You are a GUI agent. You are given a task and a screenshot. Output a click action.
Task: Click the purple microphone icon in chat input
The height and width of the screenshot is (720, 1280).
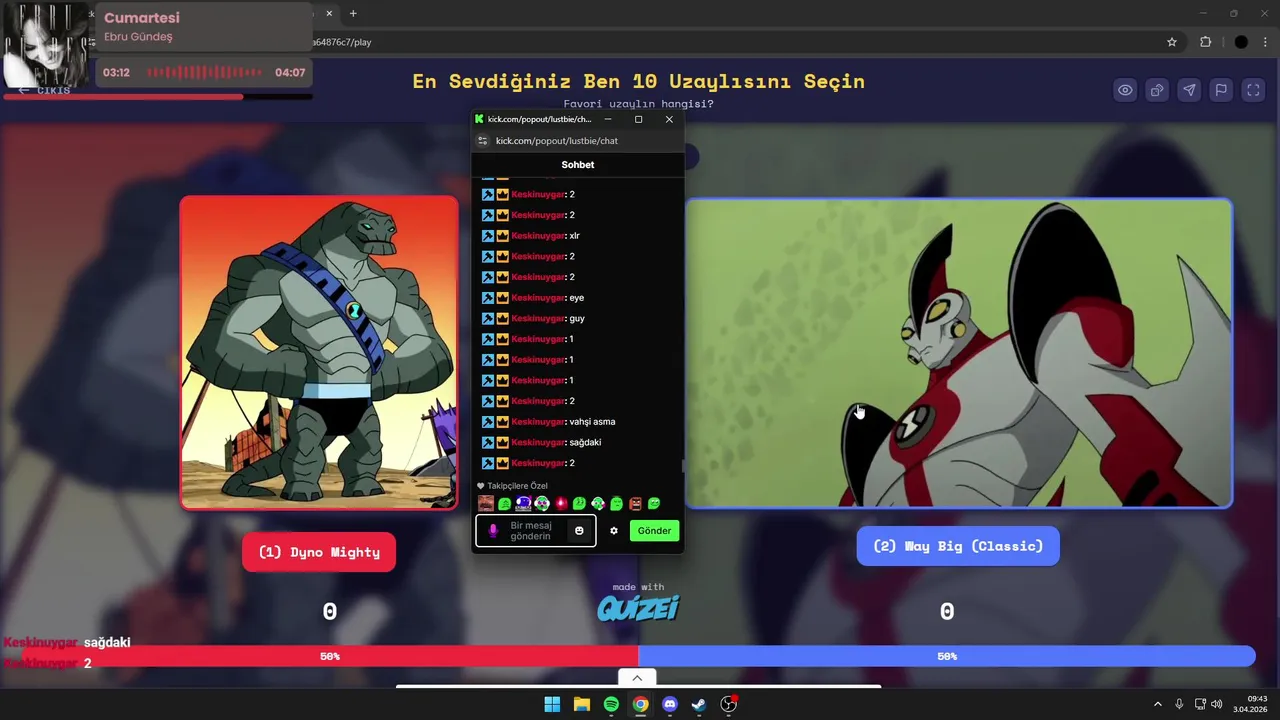coord(493,531)
